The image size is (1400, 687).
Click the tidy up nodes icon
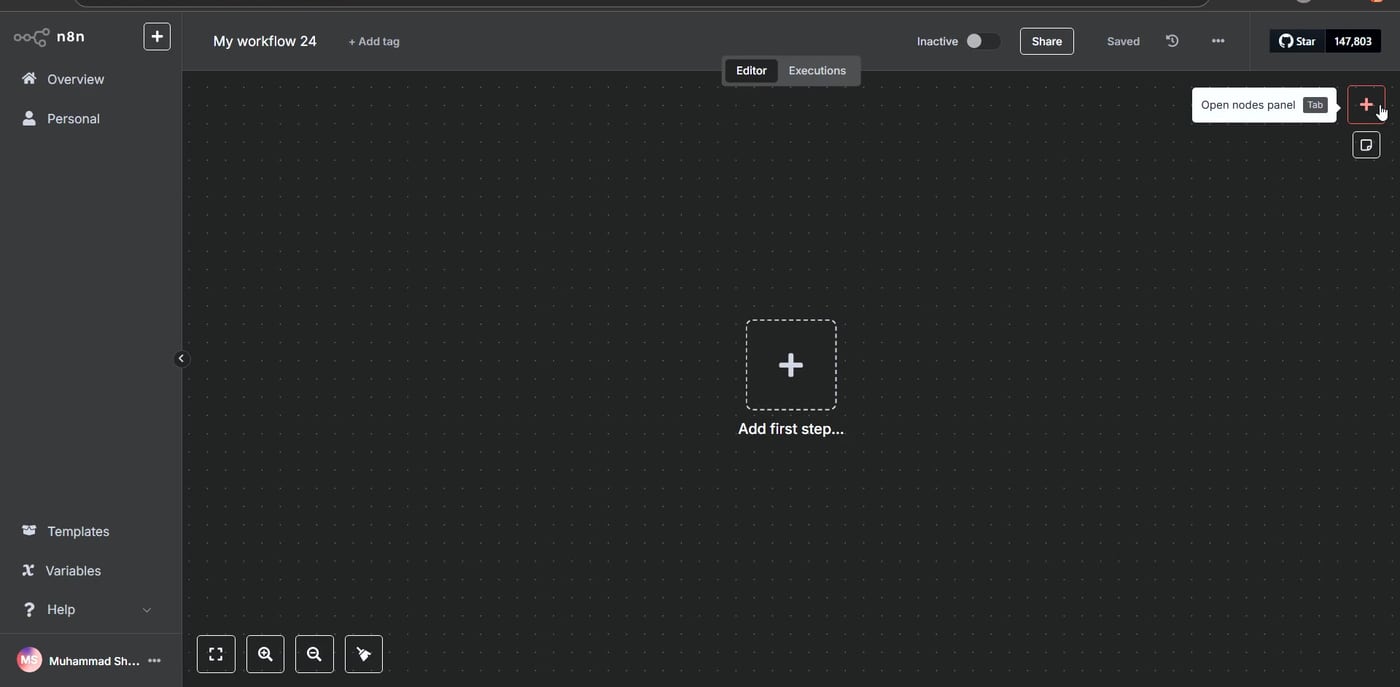coord(364,654)
